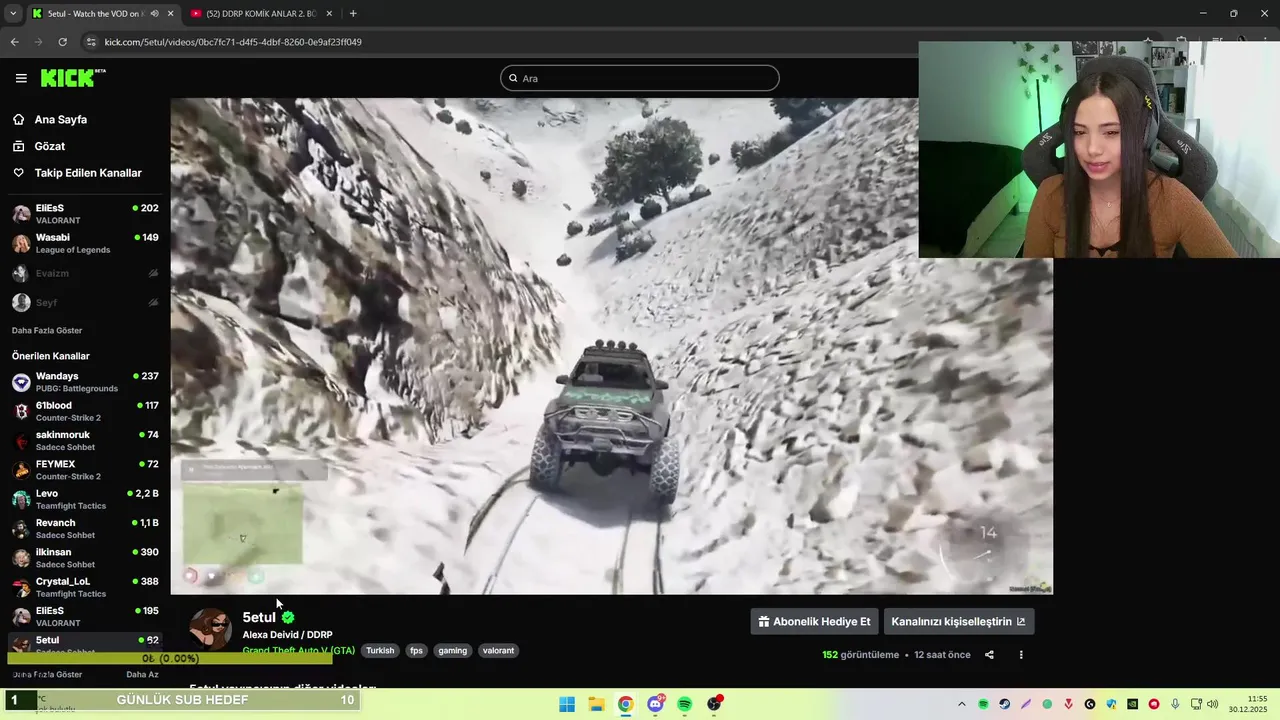Click the Steam tray icon
The height and width of the screenshot is (720, 1280).
(1005, 704)
